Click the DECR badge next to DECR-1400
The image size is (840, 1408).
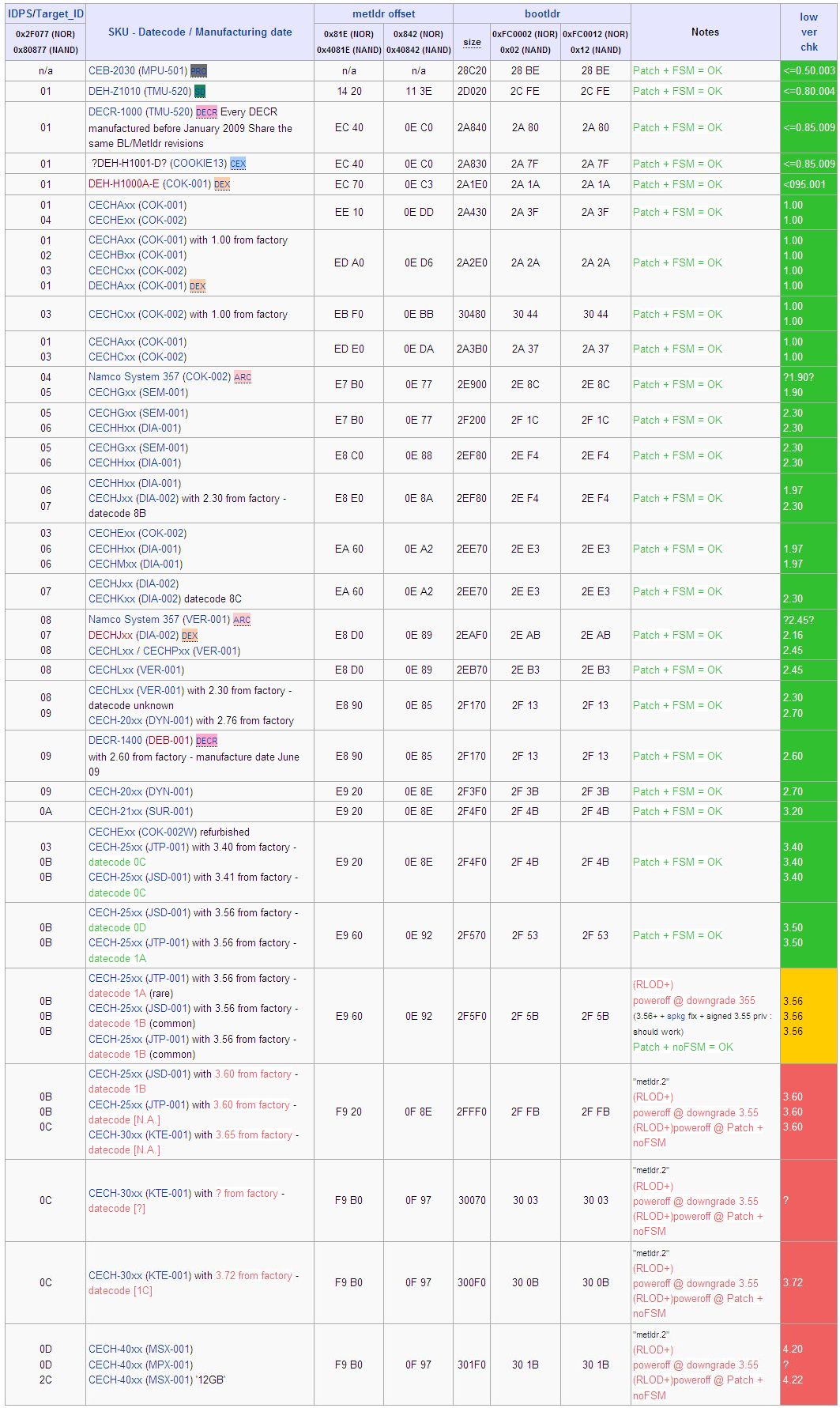pos(206,741)
